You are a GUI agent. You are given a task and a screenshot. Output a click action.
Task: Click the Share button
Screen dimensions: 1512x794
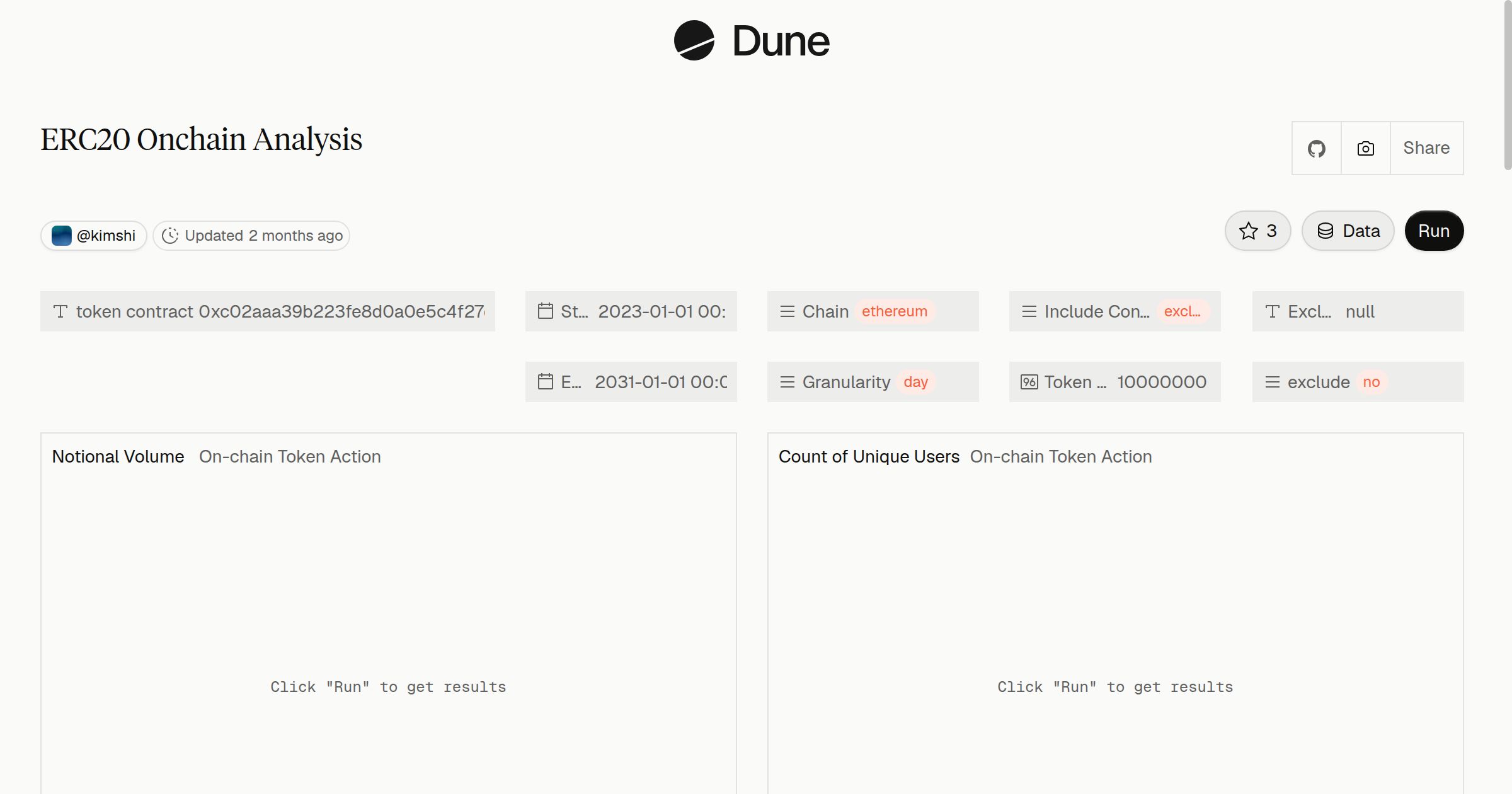click(1426, 148)
